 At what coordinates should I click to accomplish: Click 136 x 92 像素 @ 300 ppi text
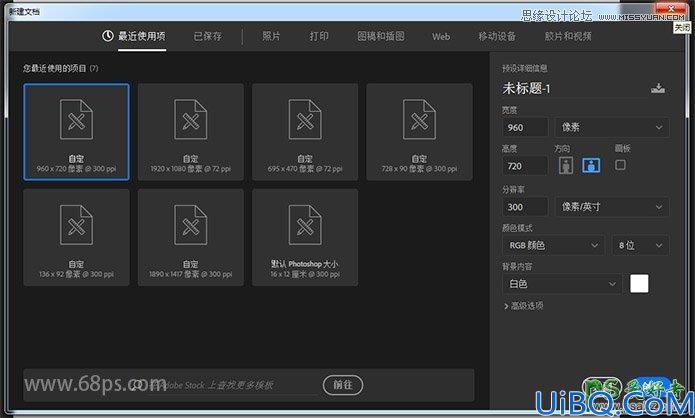(76, 274)
